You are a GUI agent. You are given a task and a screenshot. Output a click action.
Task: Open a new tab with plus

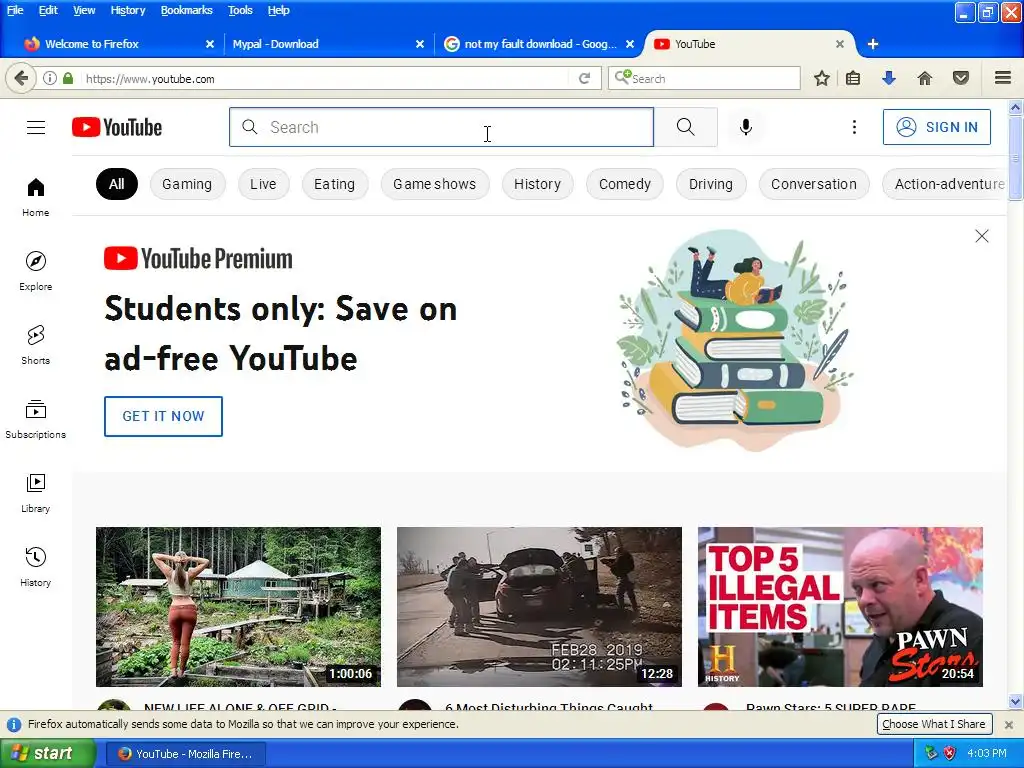point(872,44)
